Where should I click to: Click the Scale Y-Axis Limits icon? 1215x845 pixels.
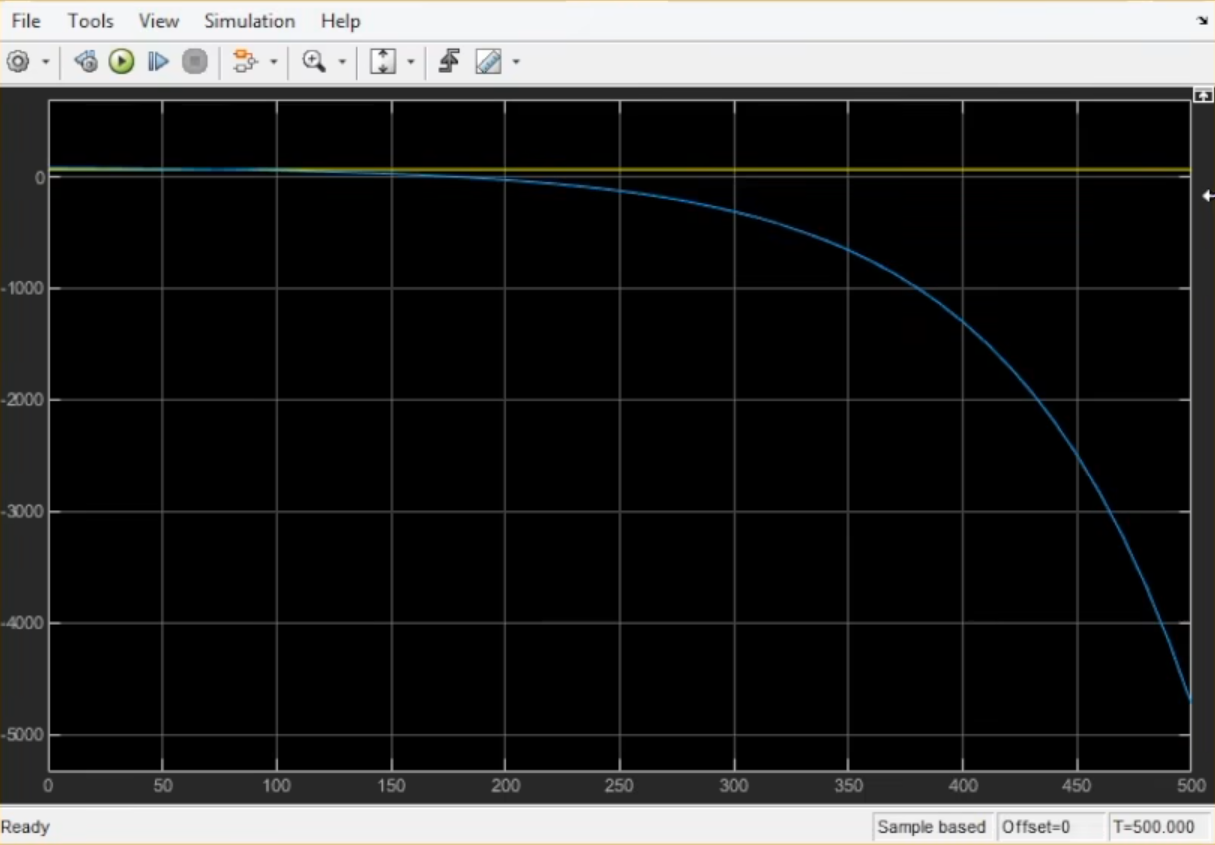383,62
